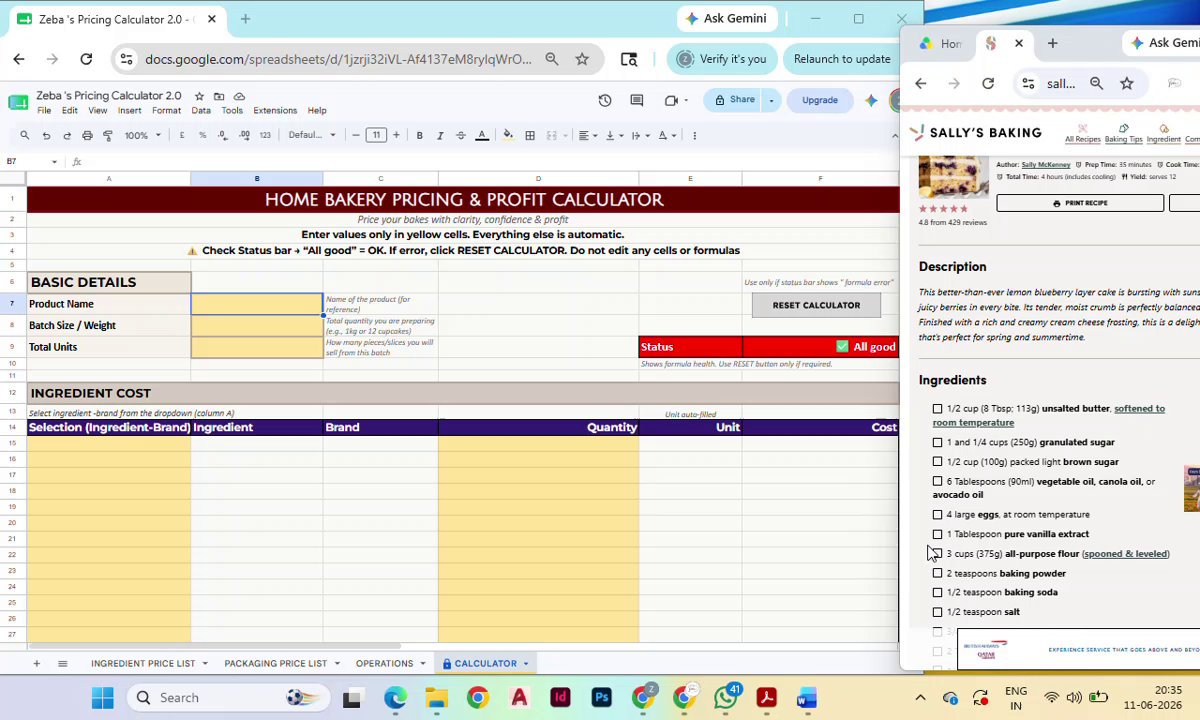Viewport: 1200px width, 720px height.
Task: Check the vegetable oil ingredient checkbox
Action: pos(937,481)
